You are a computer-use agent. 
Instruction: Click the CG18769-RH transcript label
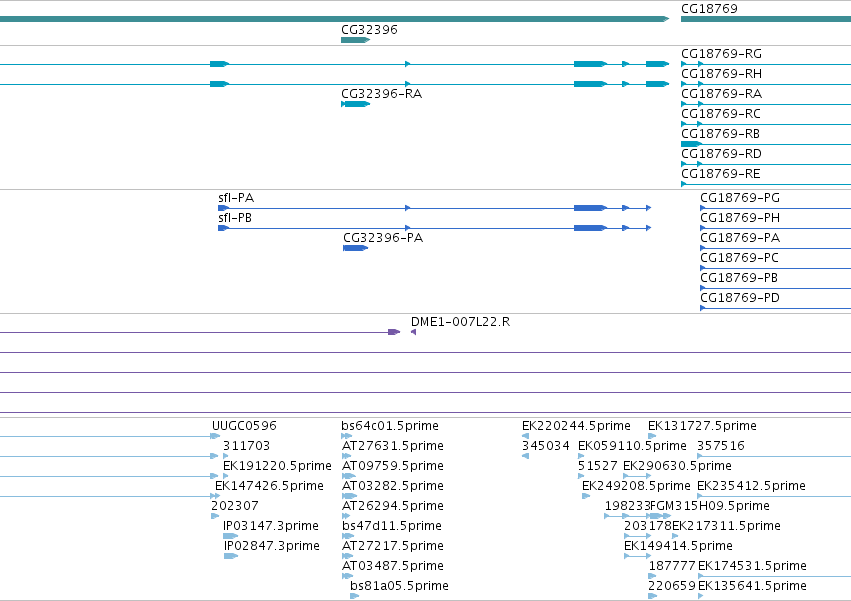point(721,74)
